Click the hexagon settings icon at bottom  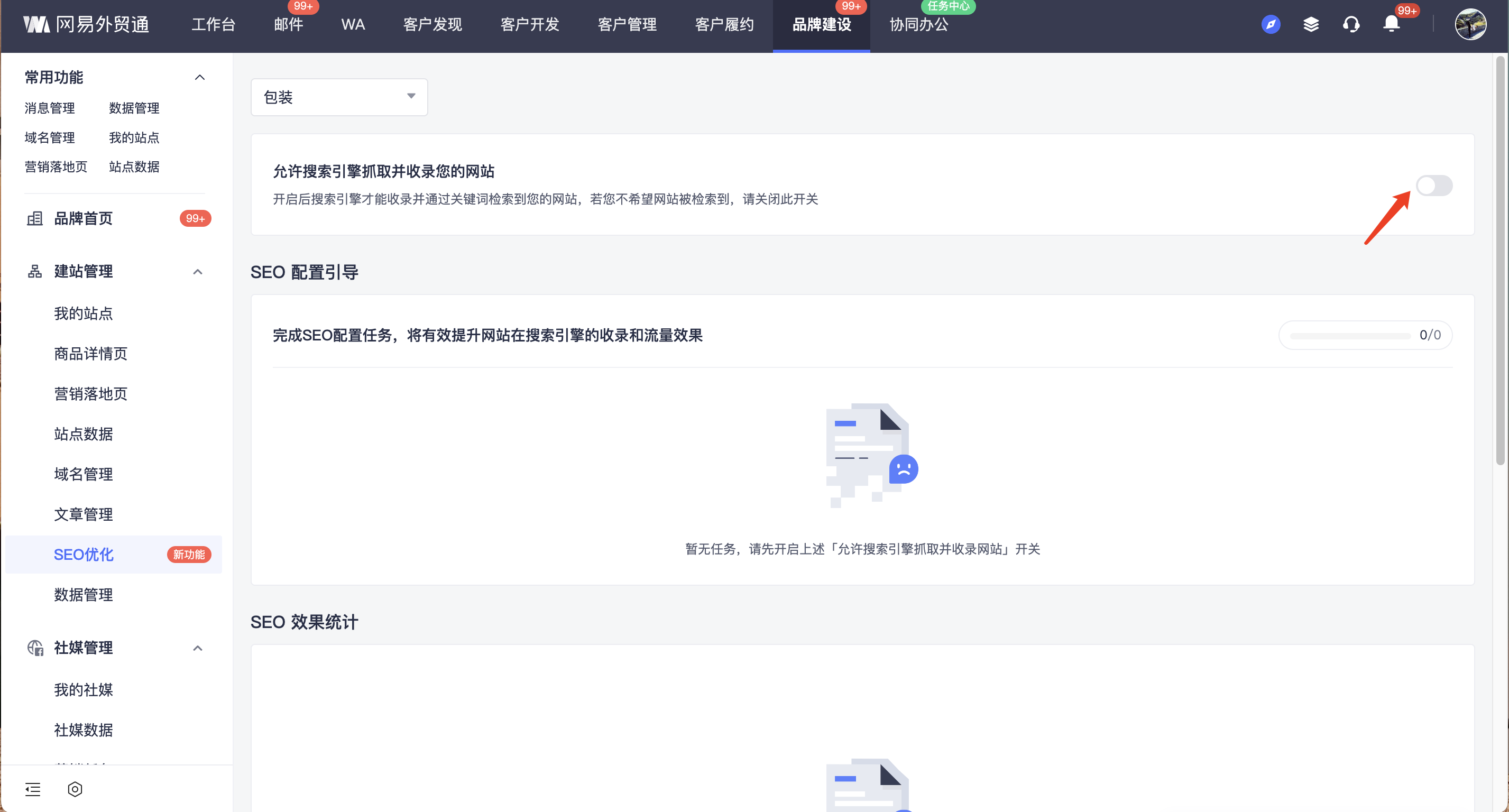[75, 789]
